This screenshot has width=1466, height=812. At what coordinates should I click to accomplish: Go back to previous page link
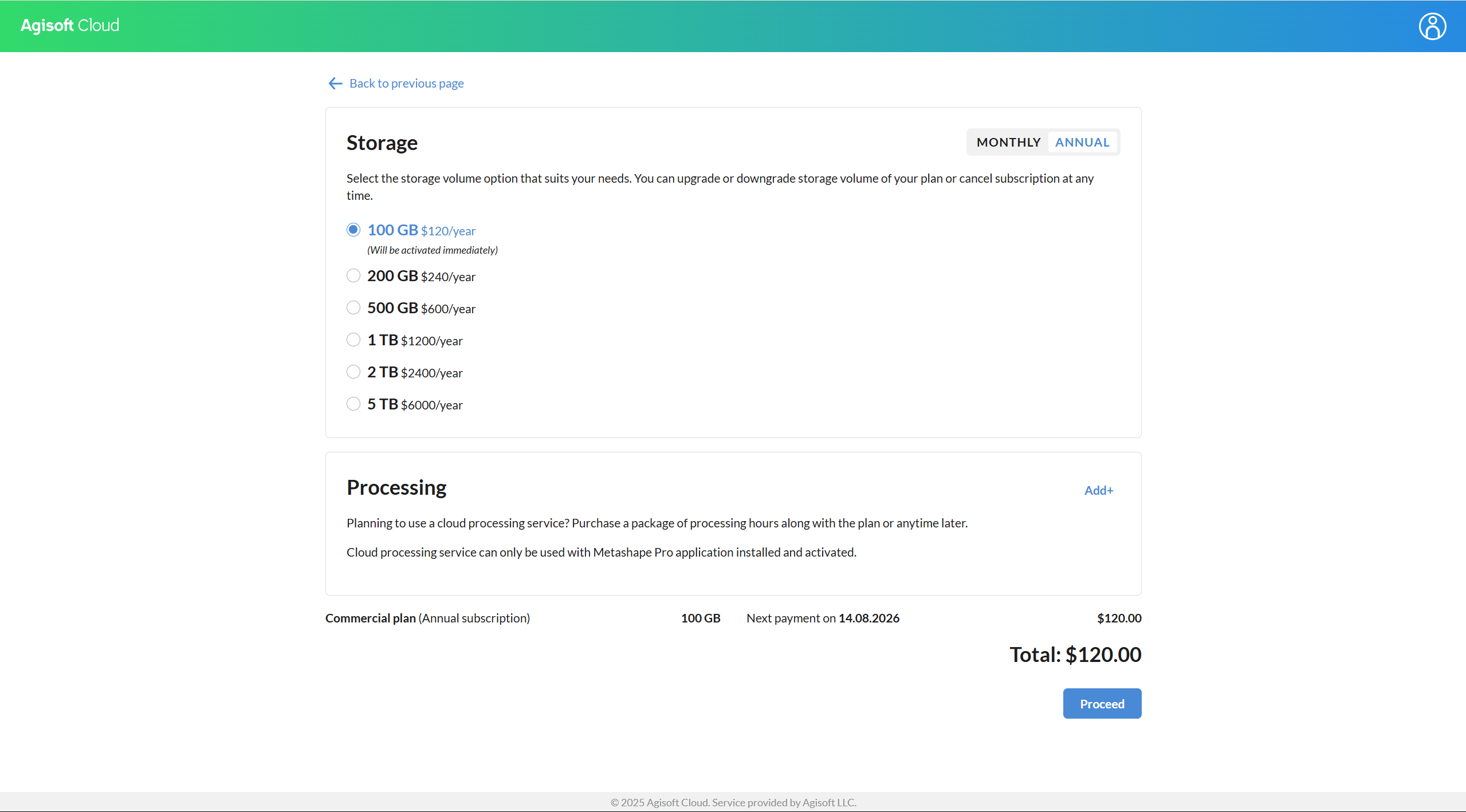point(406,84)
